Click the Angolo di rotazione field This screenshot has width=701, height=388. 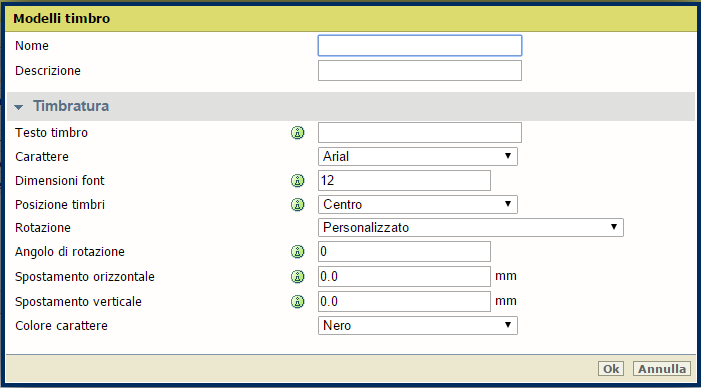pyautogui.click(x=404, y=252)
